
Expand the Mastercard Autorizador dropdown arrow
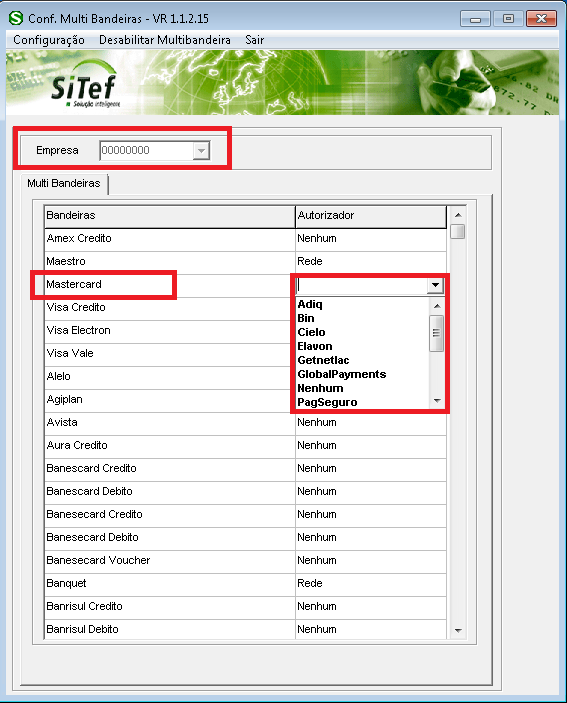tap(435, 285)
